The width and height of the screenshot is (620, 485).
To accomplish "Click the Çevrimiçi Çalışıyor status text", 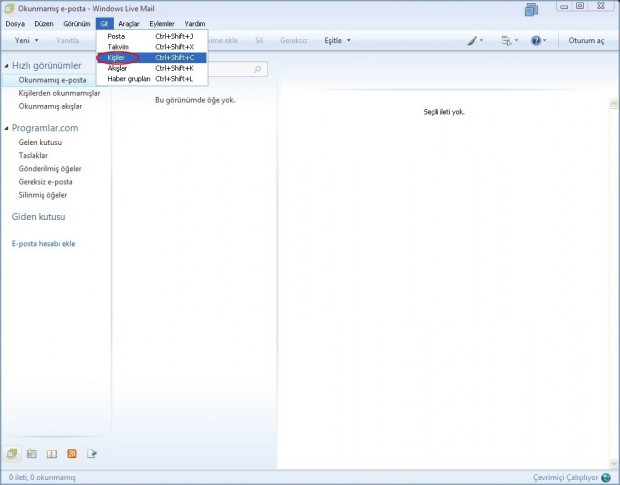I will (x=565, y=477).
